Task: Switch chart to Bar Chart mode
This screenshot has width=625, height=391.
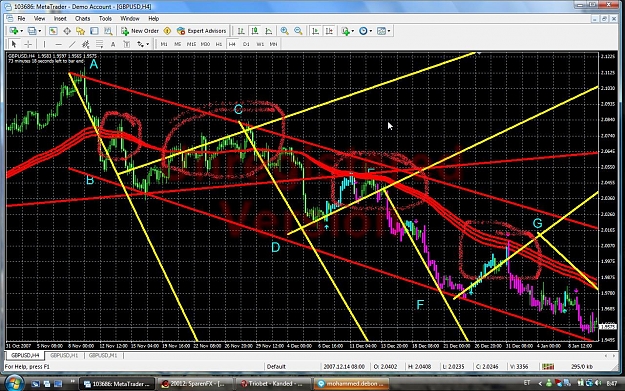Action: point(241,31)
